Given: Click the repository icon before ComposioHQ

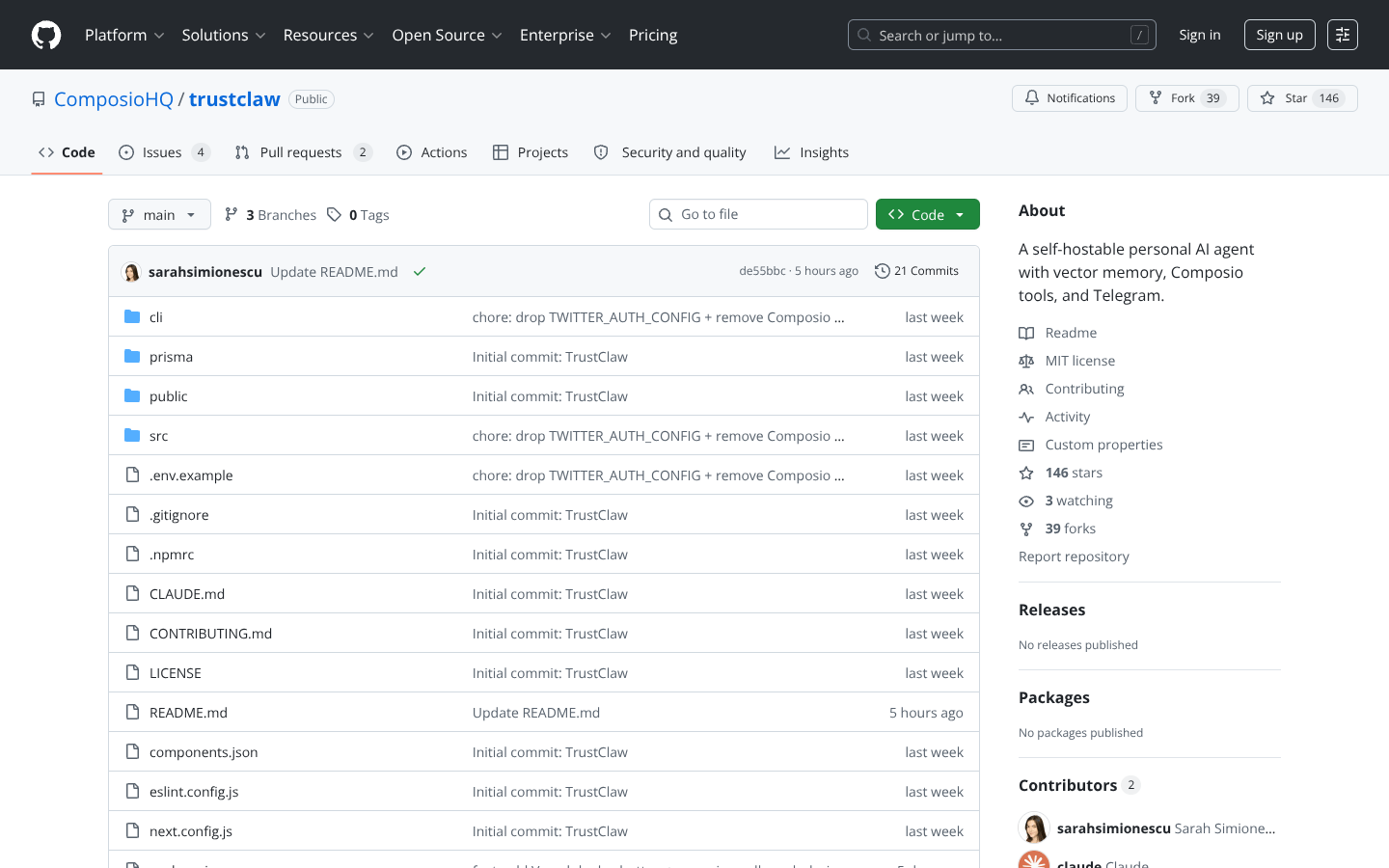Looking at the screenshot, I should tap(39, 99).
